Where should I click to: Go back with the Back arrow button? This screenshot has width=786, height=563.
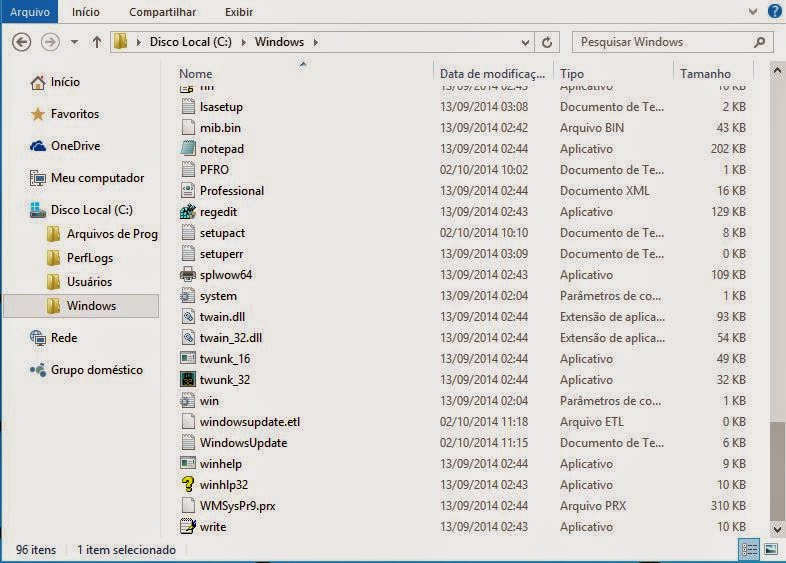[x=21, y=42]
